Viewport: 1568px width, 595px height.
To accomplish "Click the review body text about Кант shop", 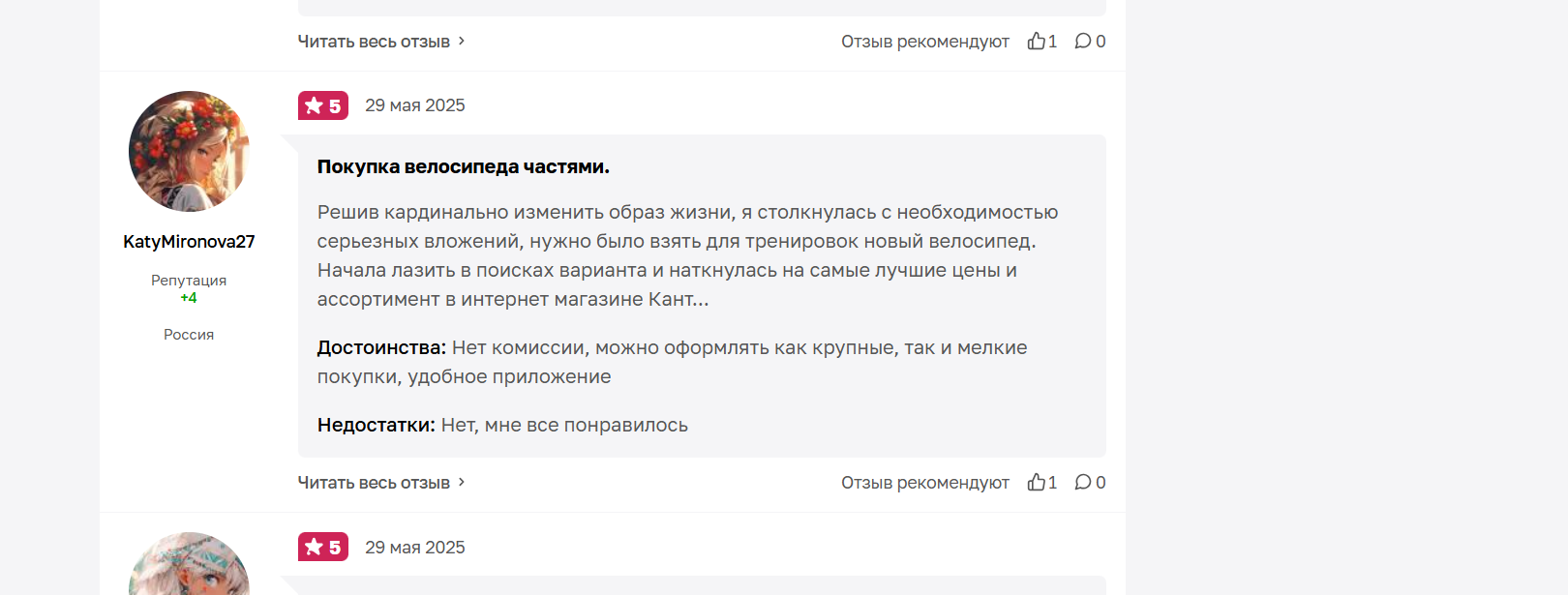I will coord(687,255).
